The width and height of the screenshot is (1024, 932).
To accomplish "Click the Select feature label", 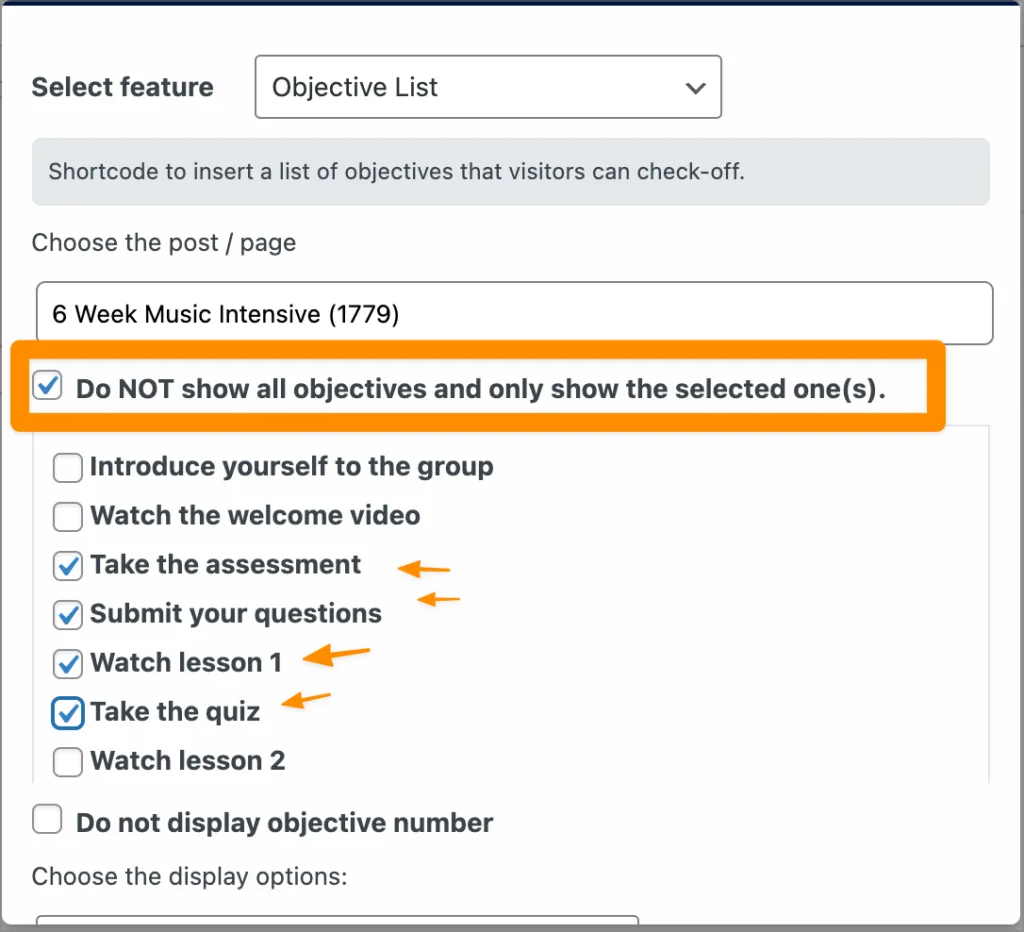I will pos(122,87).
